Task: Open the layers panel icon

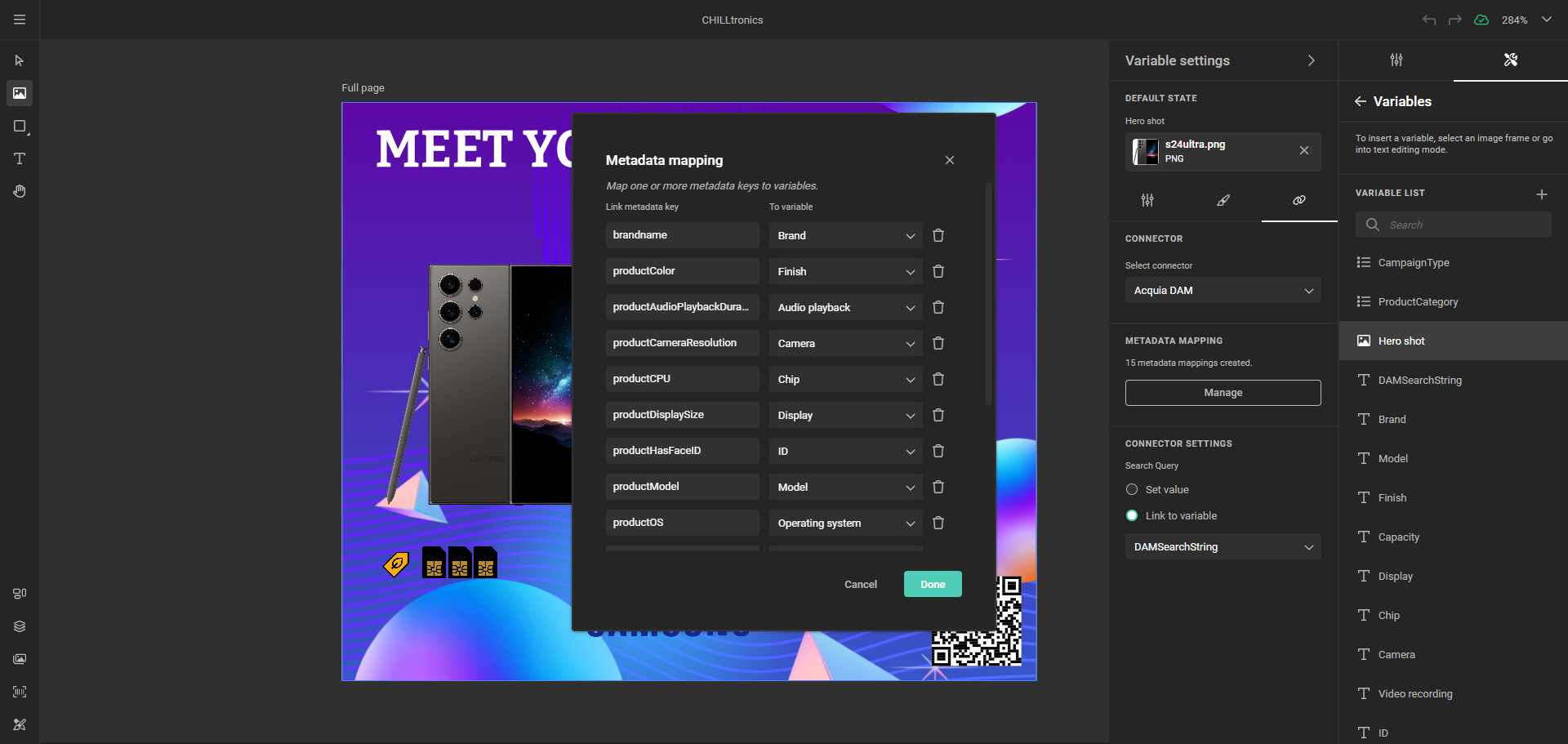Action: [20, 626]
